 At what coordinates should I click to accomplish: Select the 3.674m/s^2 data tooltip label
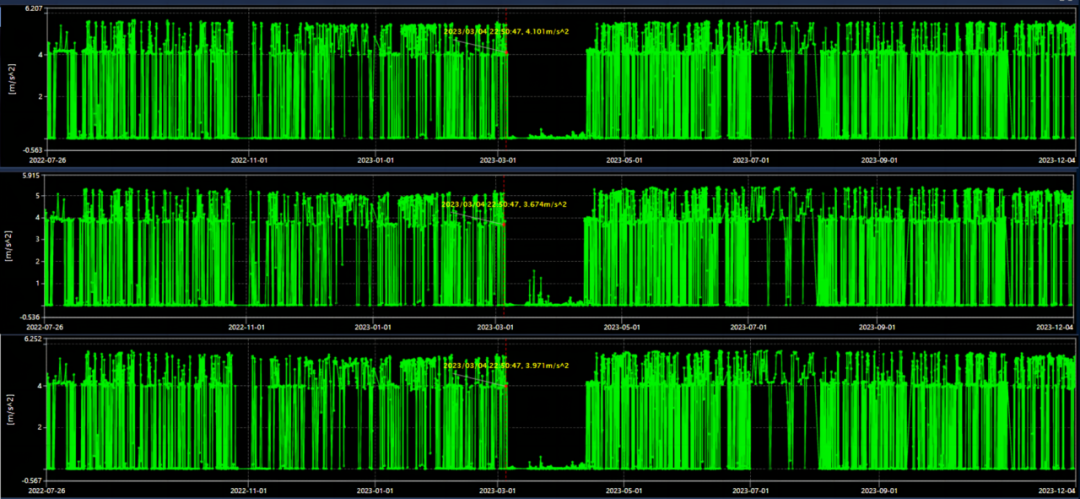pos(504,204)
